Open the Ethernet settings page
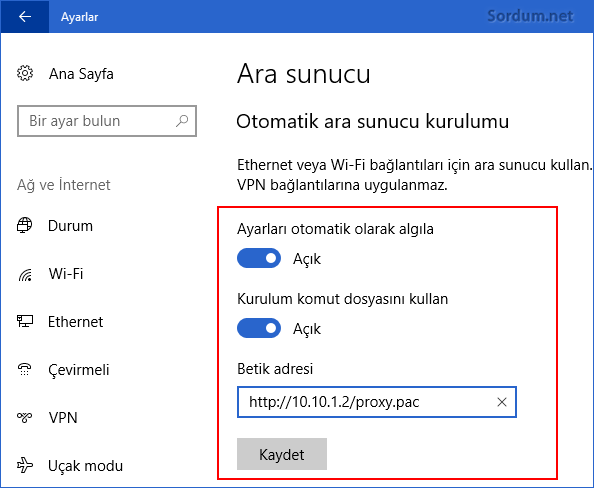Screen dimensions: 594x488 (x=75, y=322)
